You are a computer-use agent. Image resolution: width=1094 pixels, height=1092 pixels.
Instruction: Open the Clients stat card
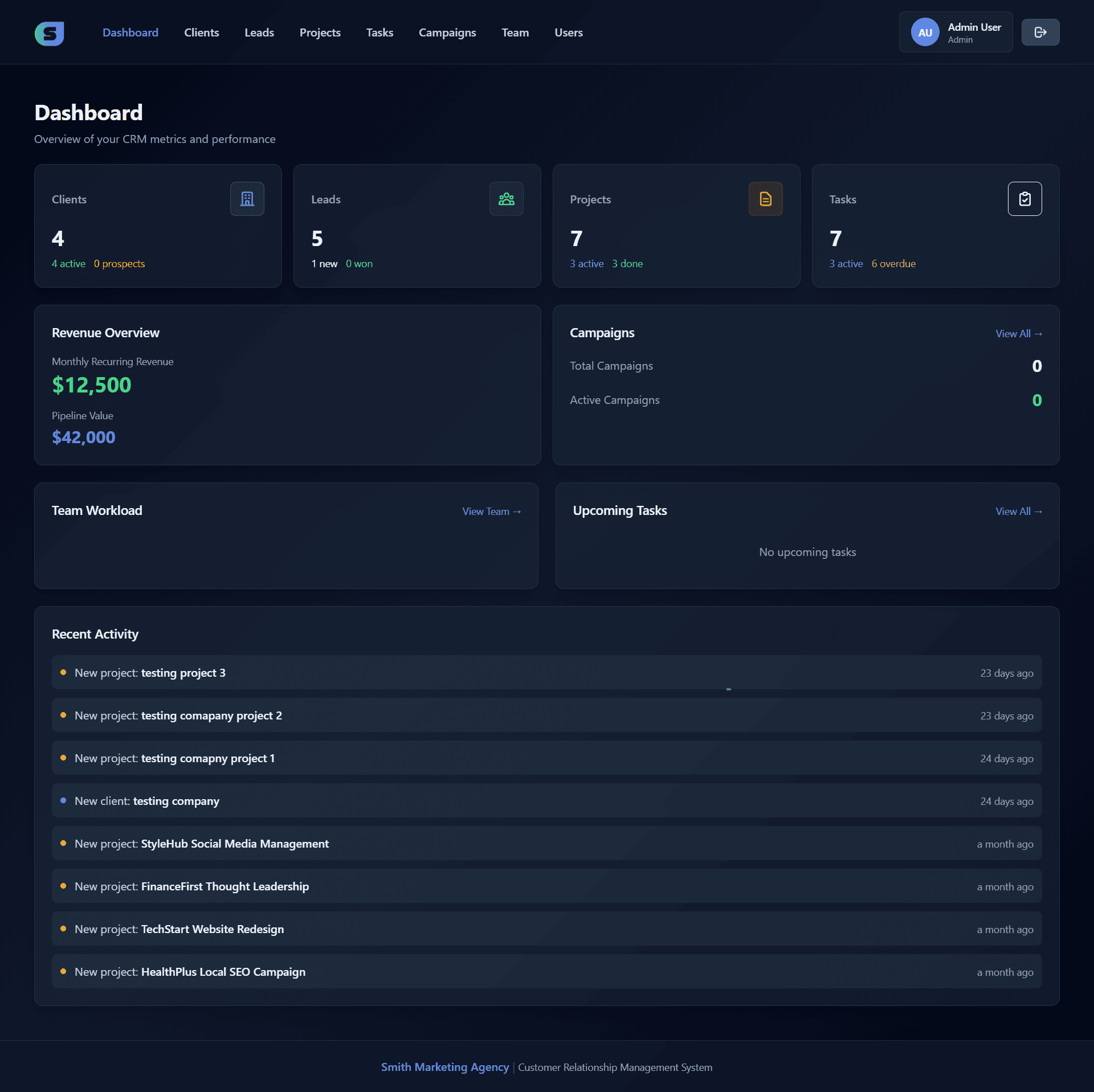(x=158, y=226)
